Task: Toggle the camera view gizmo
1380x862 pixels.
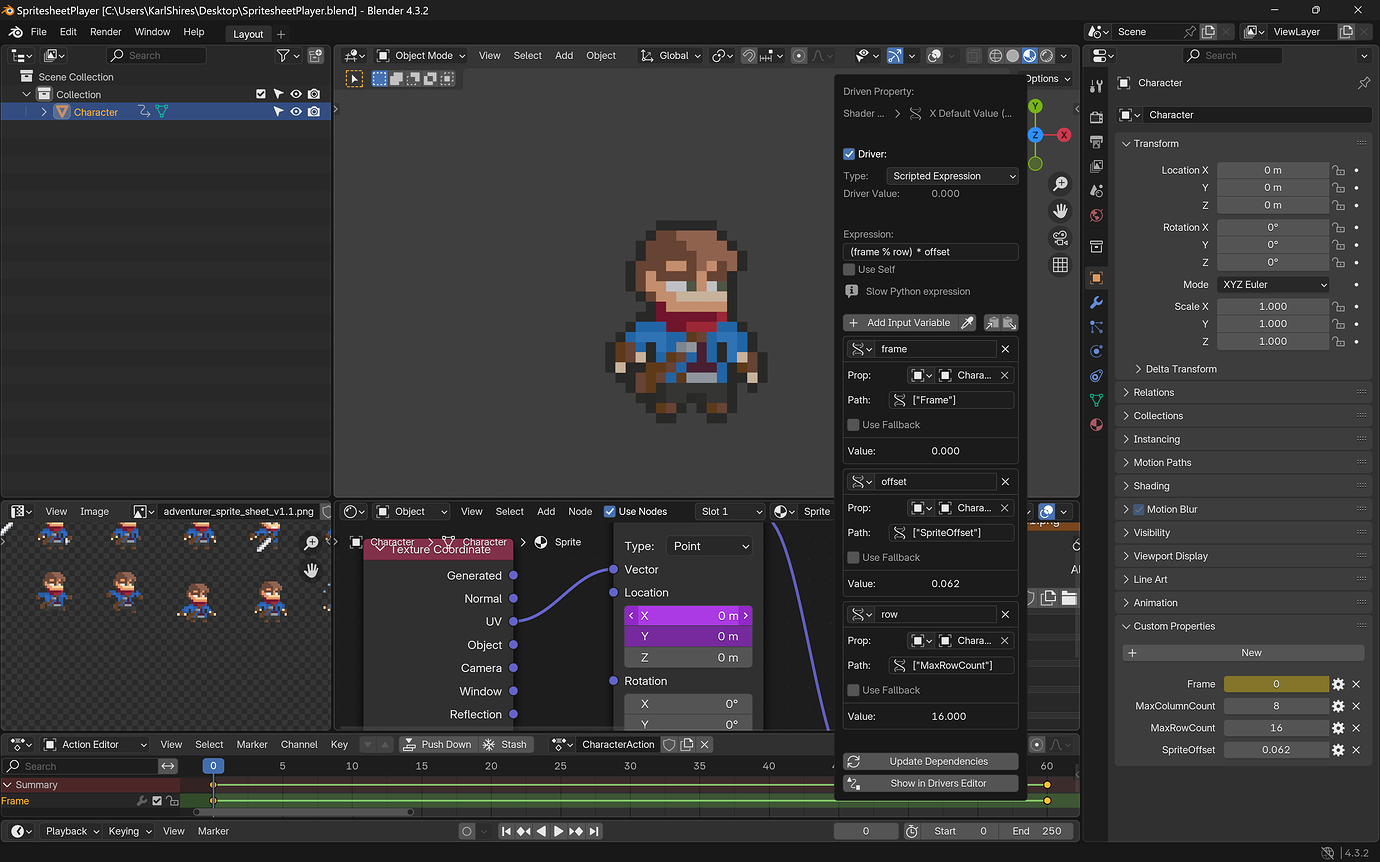Action: [x=1060, y=238]
